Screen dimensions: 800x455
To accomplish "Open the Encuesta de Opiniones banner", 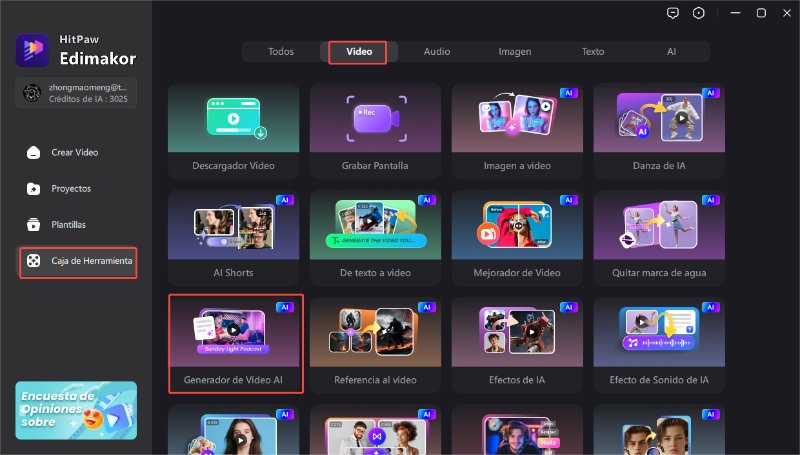I will [76, 410].
